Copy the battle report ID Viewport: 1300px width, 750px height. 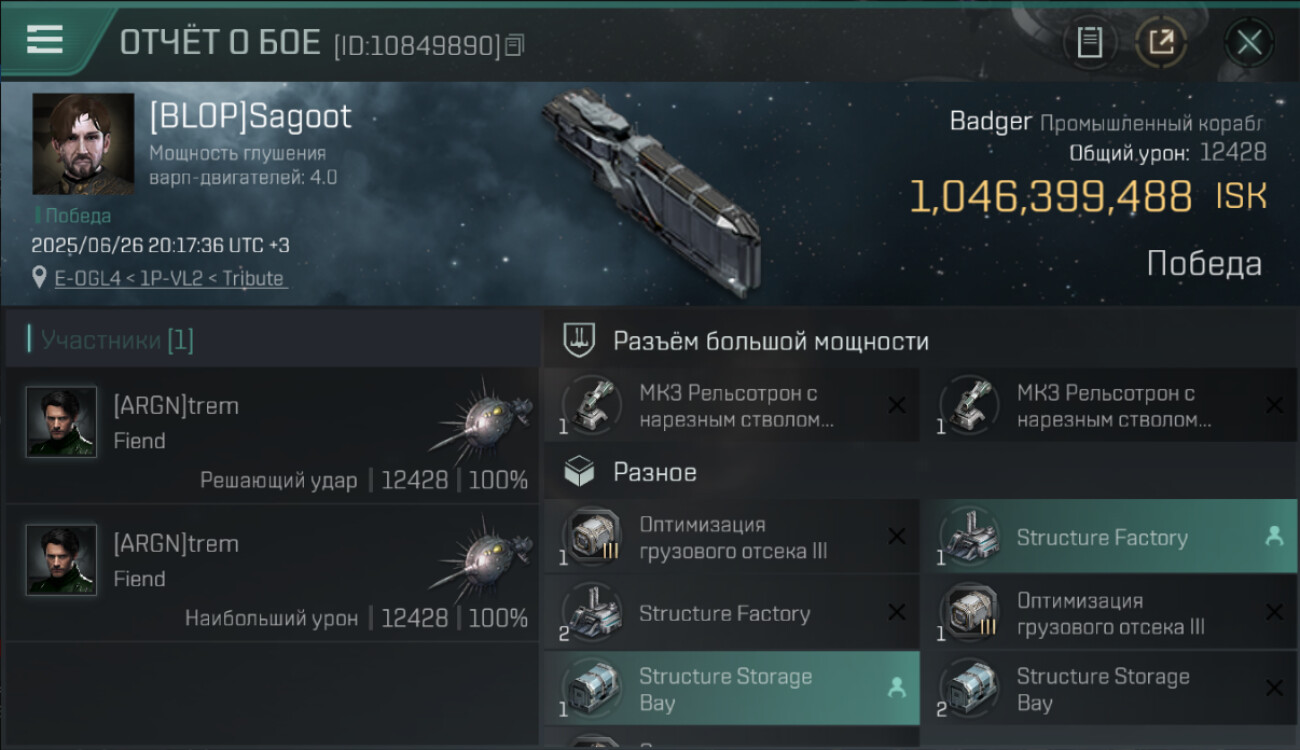pos(514,45)
